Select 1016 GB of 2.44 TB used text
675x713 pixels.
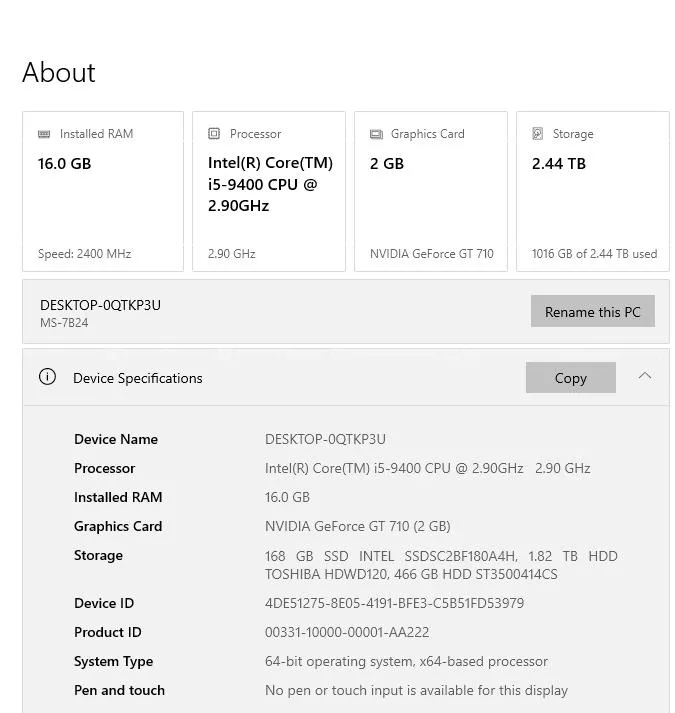click(594, 253)
